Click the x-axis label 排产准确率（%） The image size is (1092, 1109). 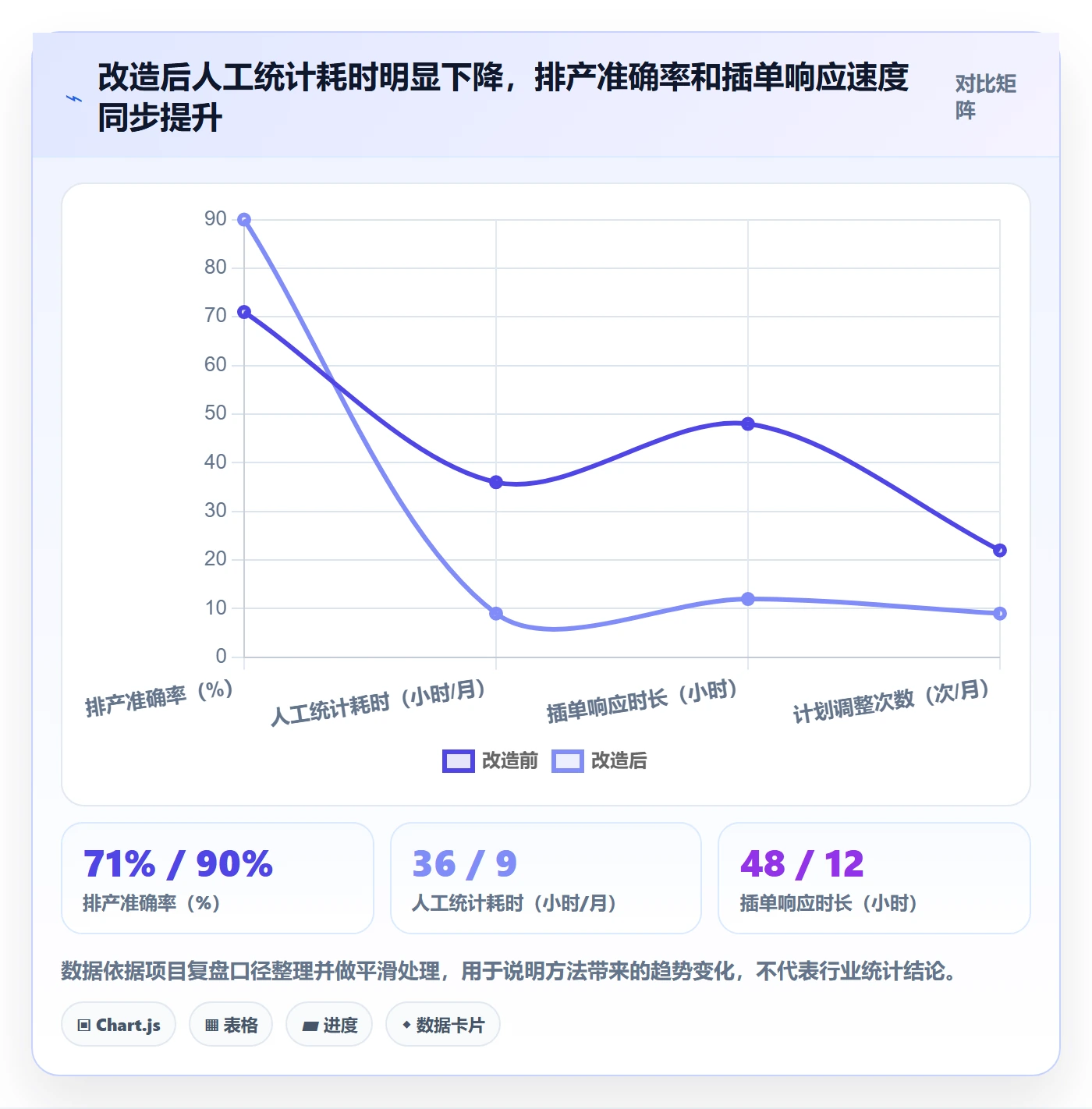160,698
